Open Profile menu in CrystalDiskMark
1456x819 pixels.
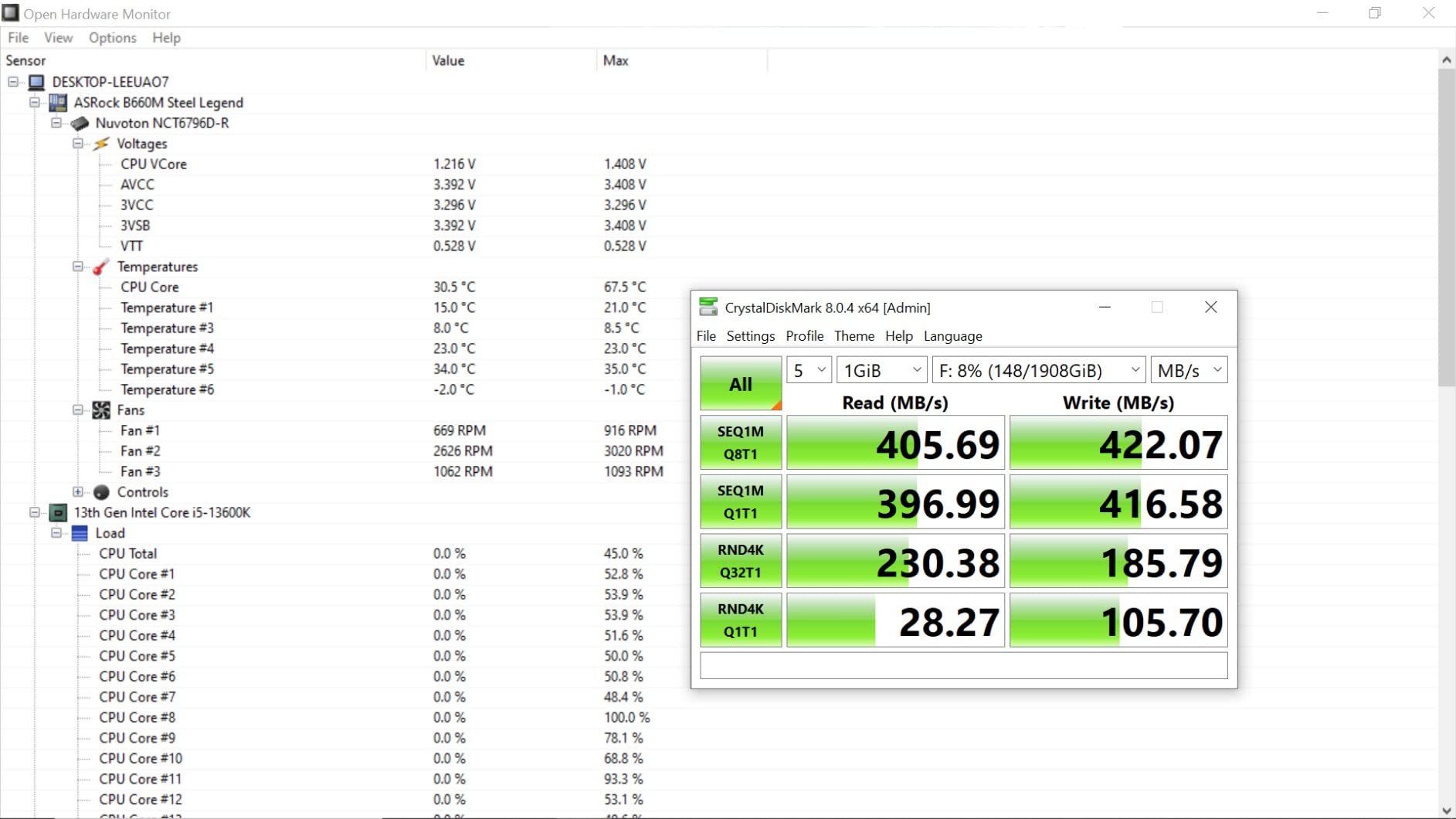click(x=804, y=336)
